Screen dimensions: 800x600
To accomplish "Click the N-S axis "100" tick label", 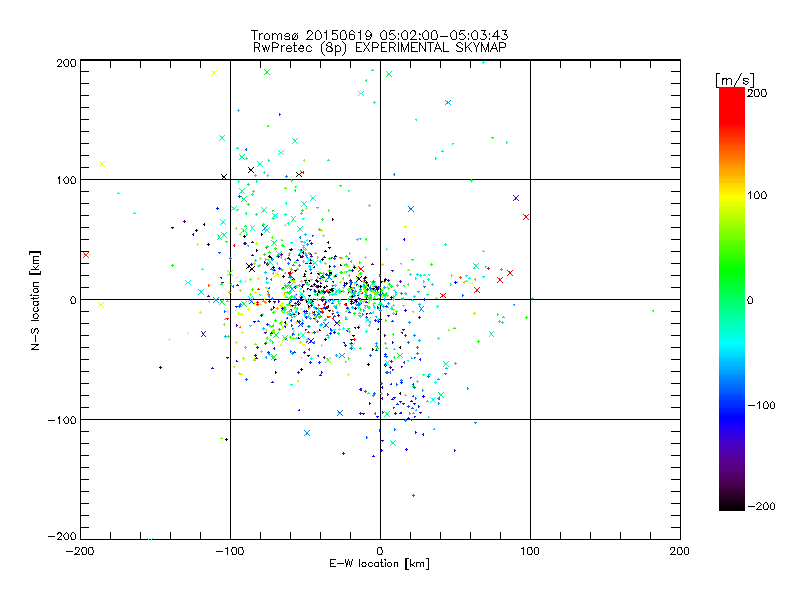I will tap(66, 181).
